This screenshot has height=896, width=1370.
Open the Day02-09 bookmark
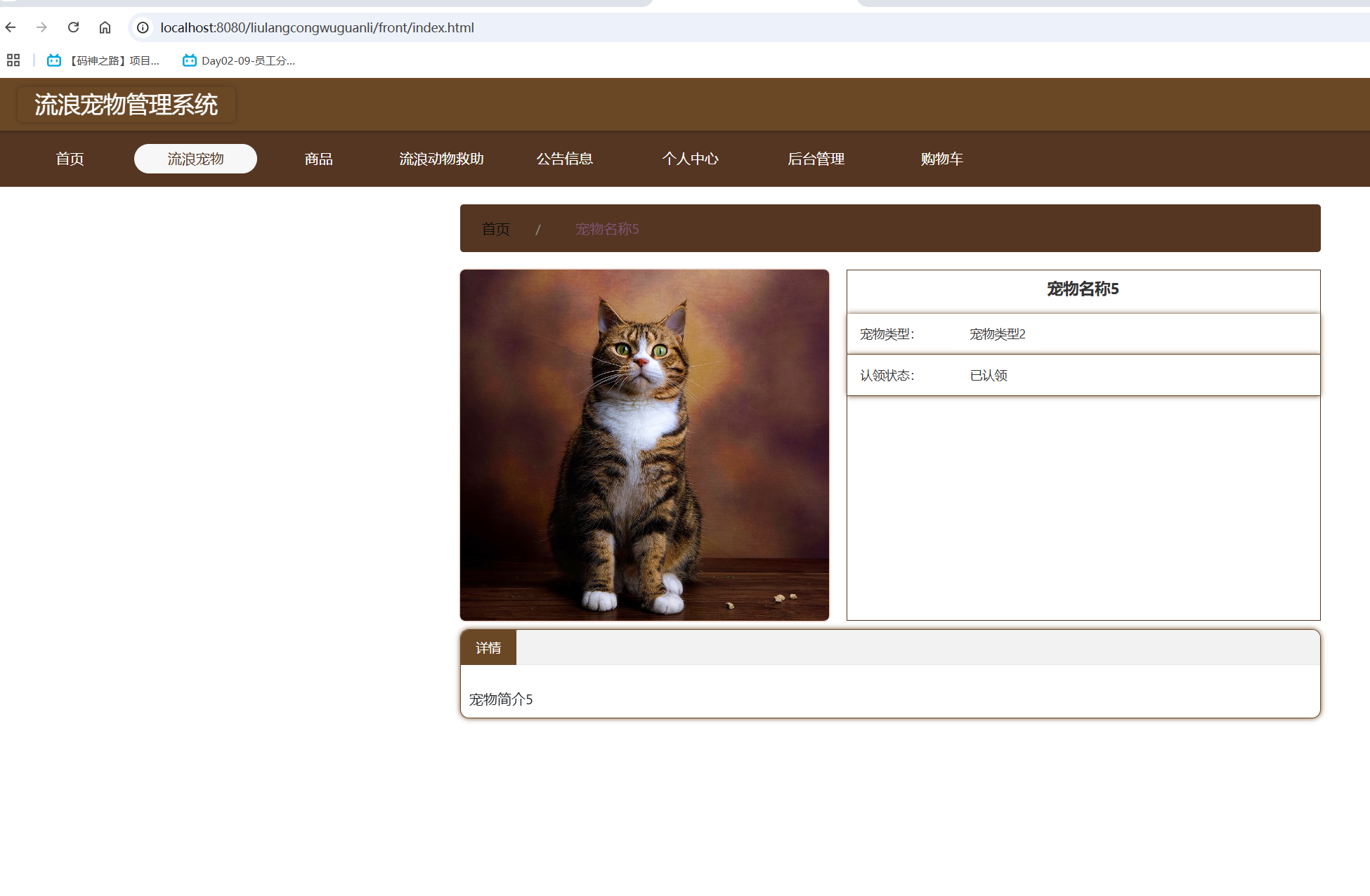click(239, 60)
